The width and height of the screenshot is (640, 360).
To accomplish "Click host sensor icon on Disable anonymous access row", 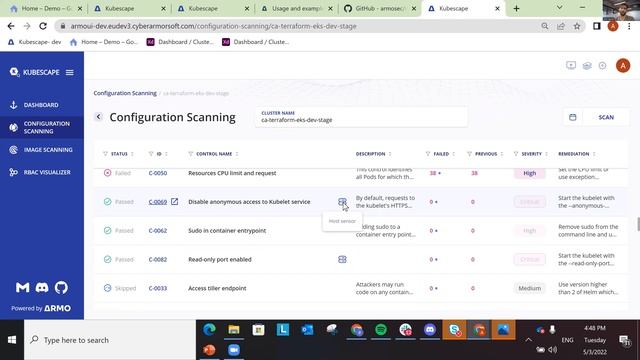I will pos(342,202).
